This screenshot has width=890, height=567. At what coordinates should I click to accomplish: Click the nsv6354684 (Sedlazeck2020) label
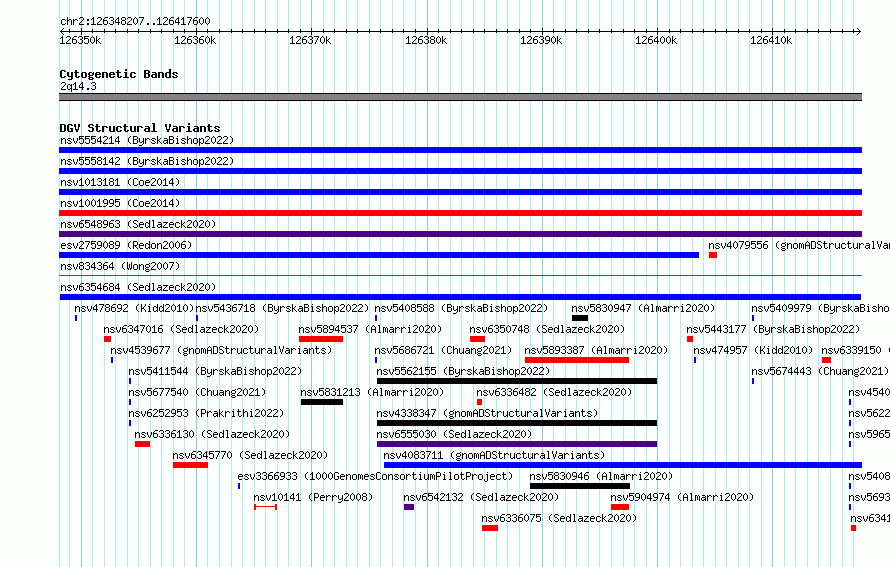(x=138, y=287)
